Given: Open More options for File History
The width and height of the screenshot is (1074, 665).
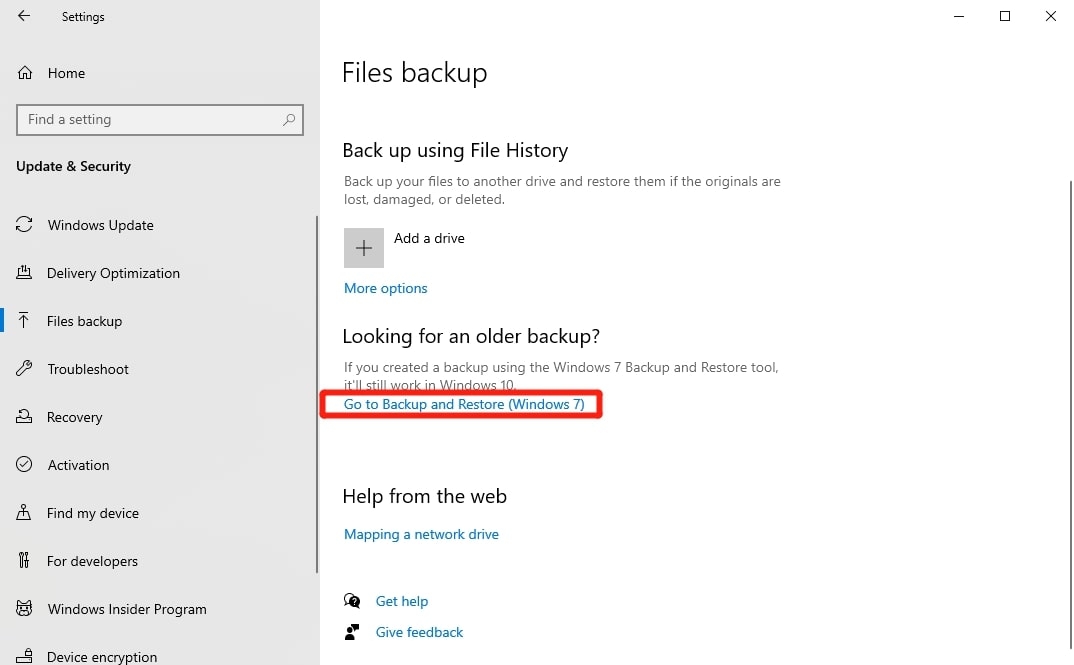Looking at the screenshot, I should pyautogui.click(x=385, y=288).
